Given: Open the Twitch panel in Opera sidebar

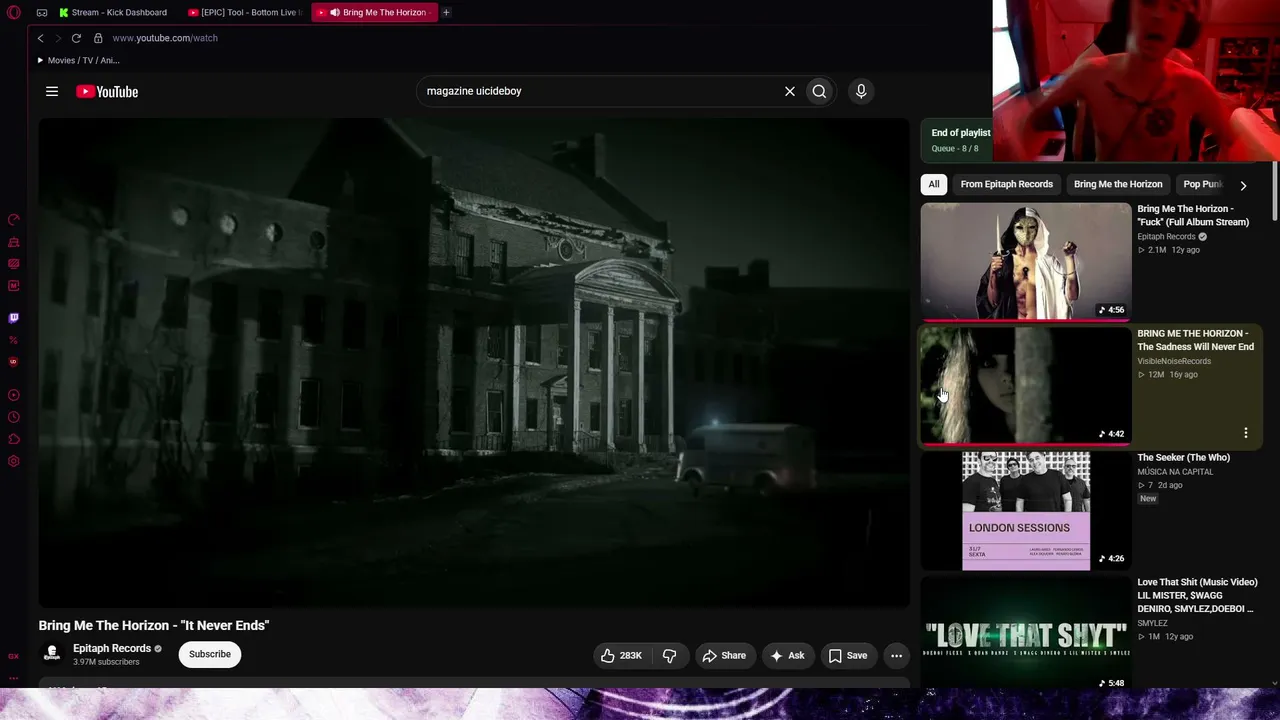Looking at the screenshot, I should 14,319.
